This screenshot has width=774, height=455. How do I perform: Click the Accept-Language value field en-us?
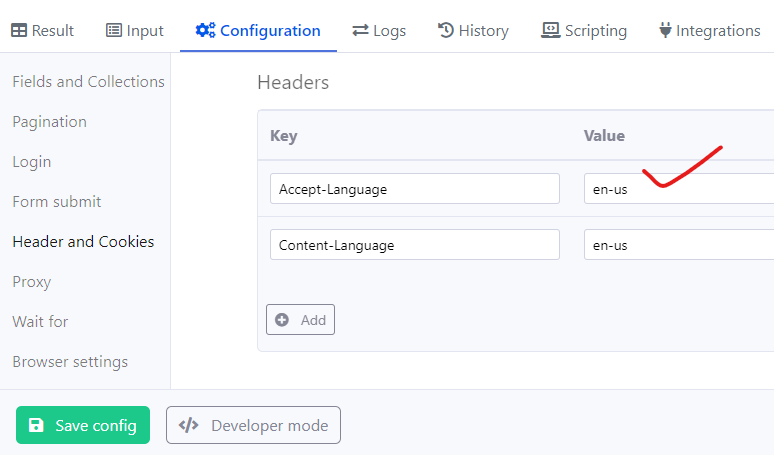click(x=679, y=189)
